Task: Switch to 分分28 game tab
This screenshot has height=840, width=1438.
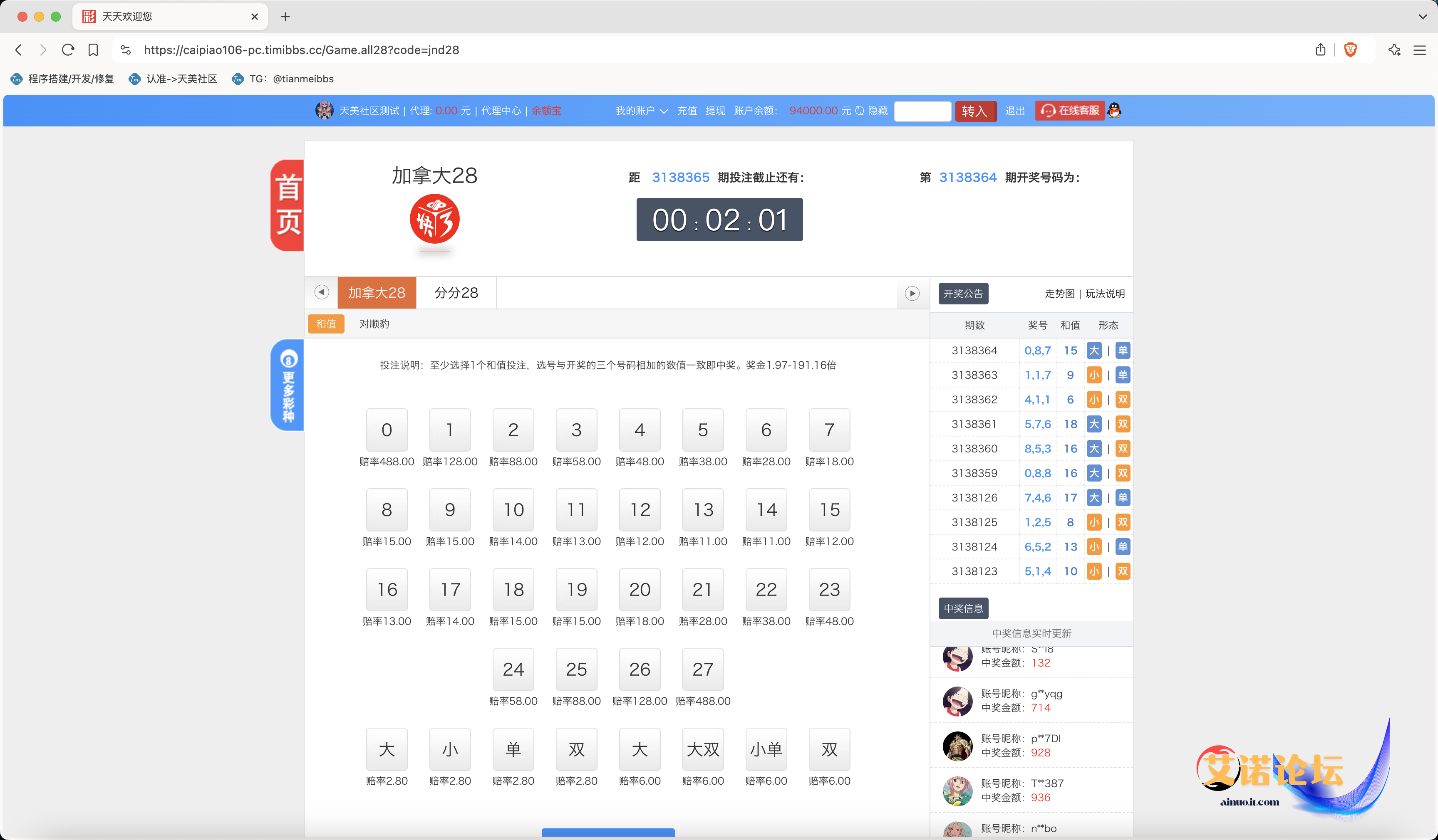Action: click(456, 293)
